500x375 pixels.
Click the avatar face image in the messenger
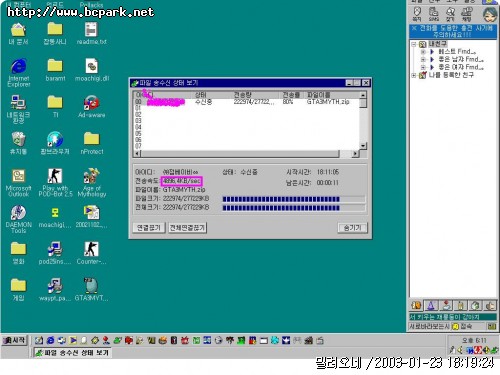coord(490,14)
